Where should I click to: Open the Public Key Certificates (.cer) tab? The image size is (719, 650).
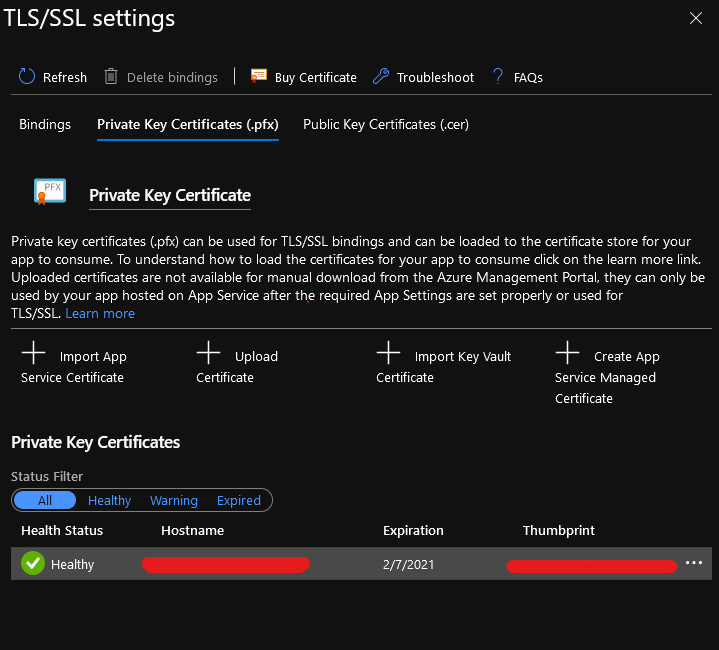386,124
